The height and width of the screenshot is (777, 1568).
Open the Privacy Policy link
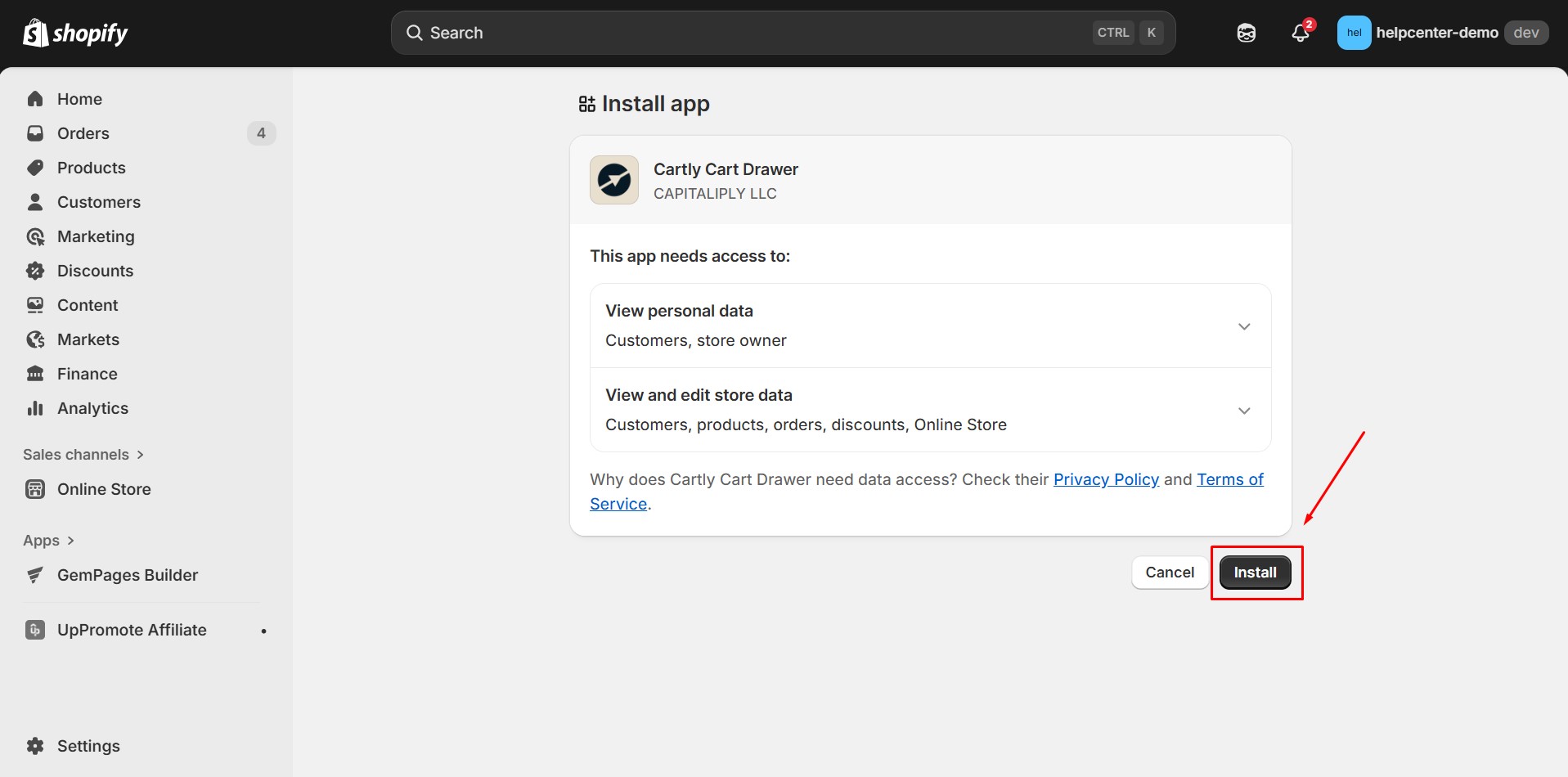(x=1106, y=479)
